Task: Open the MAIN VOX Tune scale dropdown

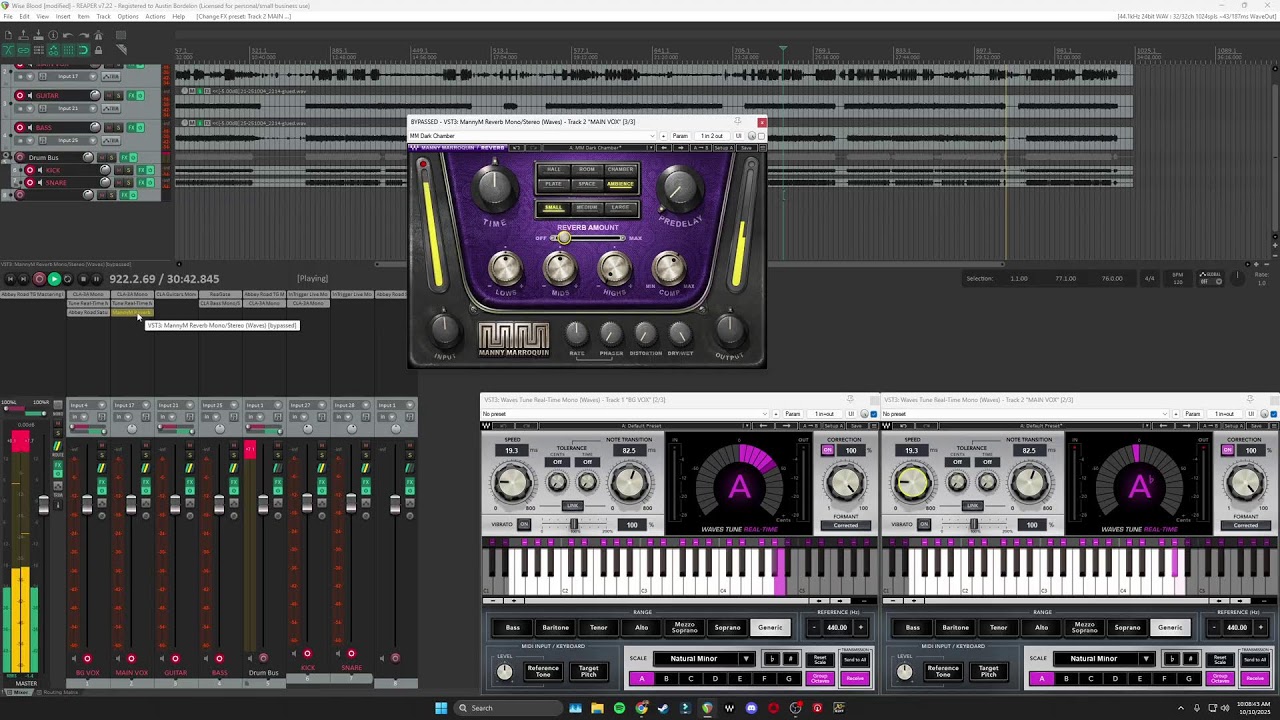Action: [x=1104, y=659]
